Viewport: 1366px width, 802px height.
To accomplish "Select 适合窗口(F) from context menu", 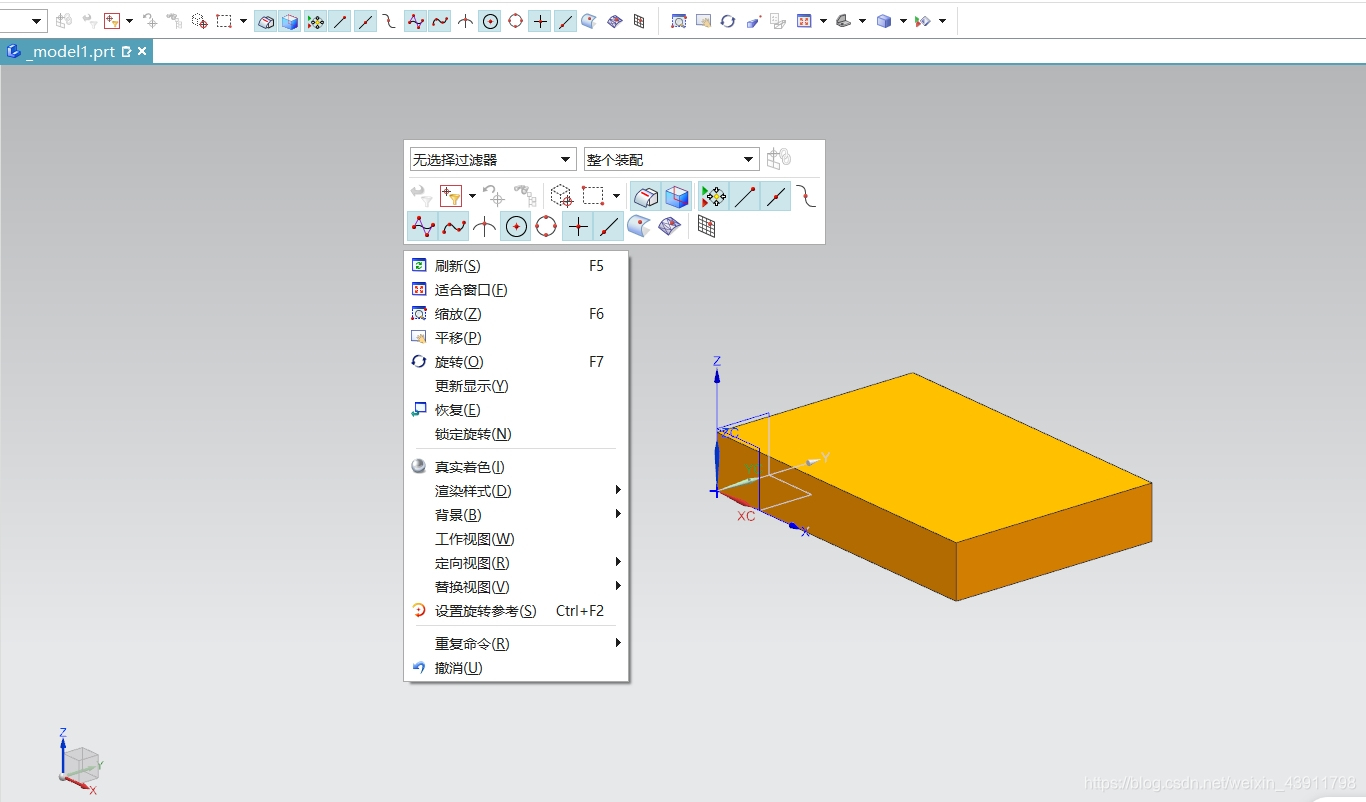I will [516, 290].
